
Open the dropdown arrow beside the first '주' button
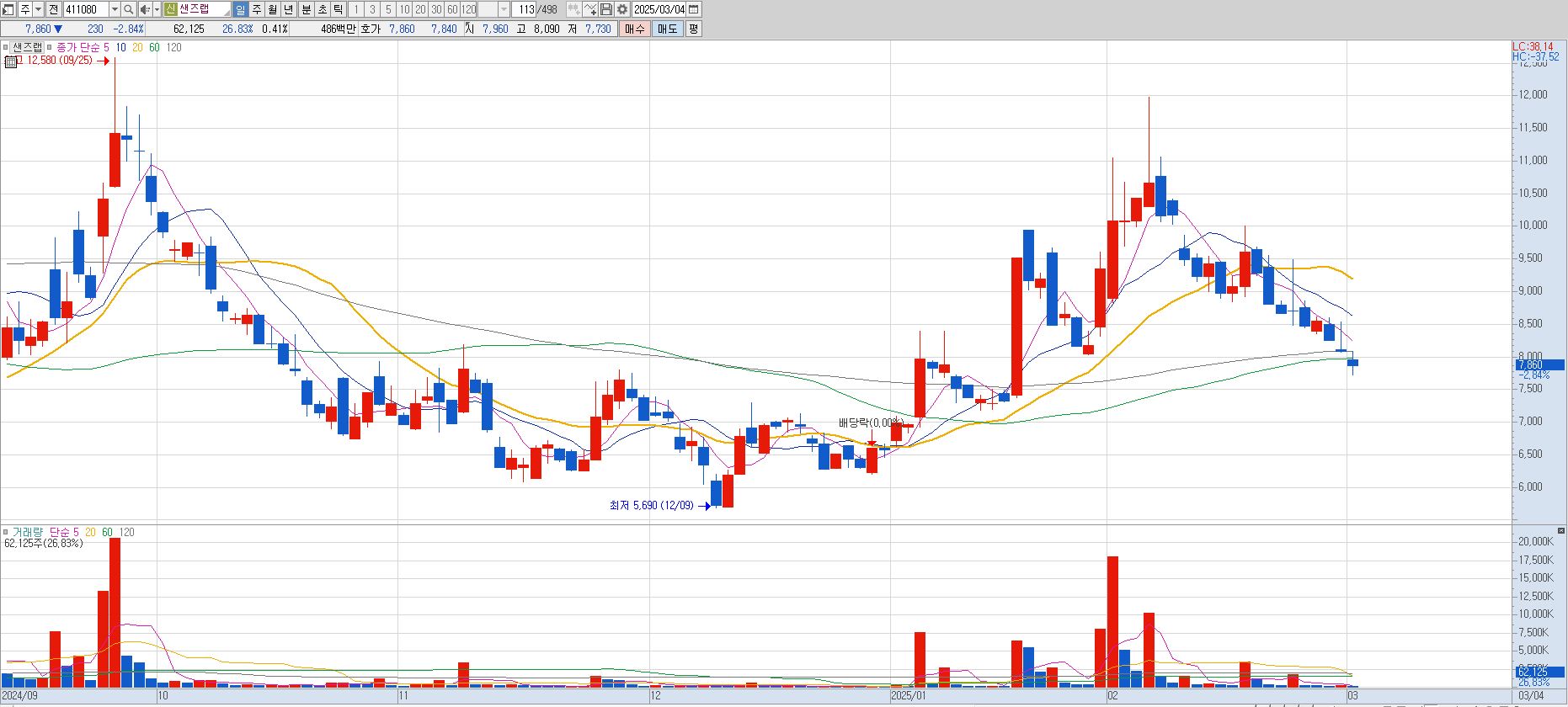click(x=38, y=9)
